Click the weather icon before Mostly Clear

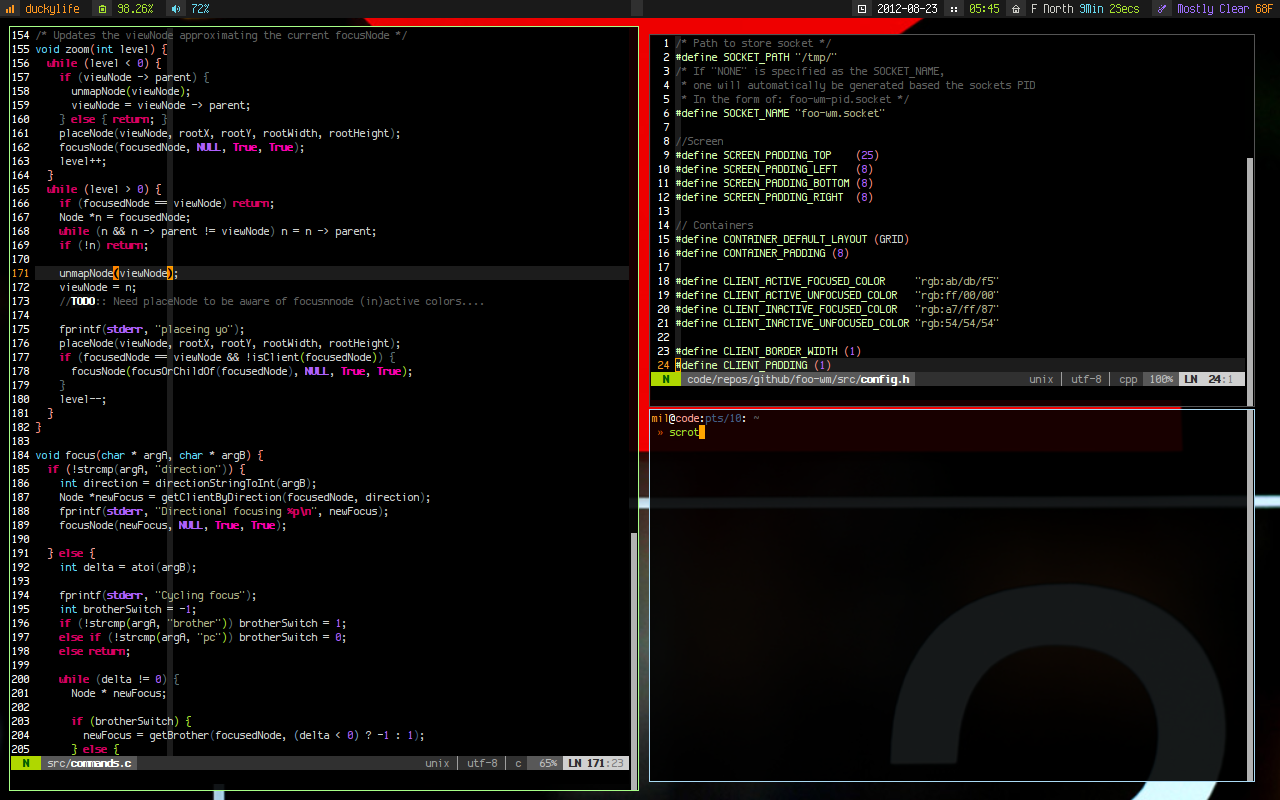pyautogui.click(x=1162, y=9)
